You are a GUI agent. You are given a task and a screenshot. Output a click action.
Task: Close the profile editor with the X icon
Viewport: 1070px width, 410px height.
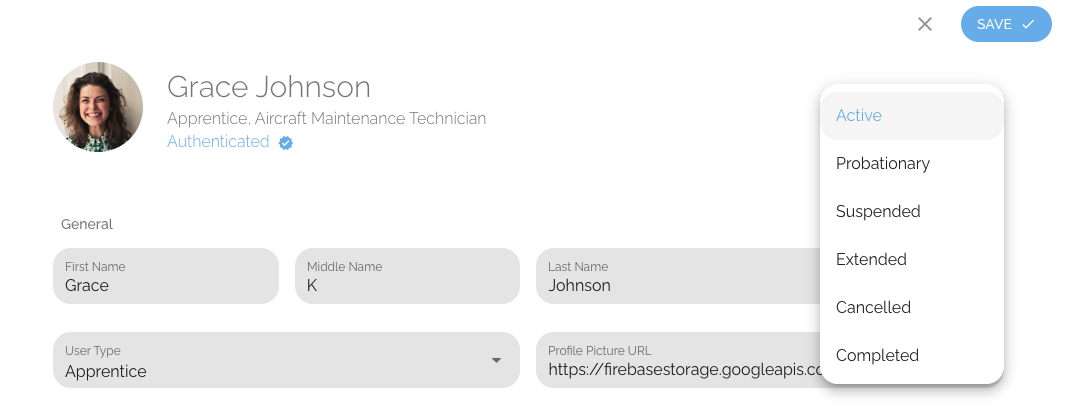tap(925, 25)
